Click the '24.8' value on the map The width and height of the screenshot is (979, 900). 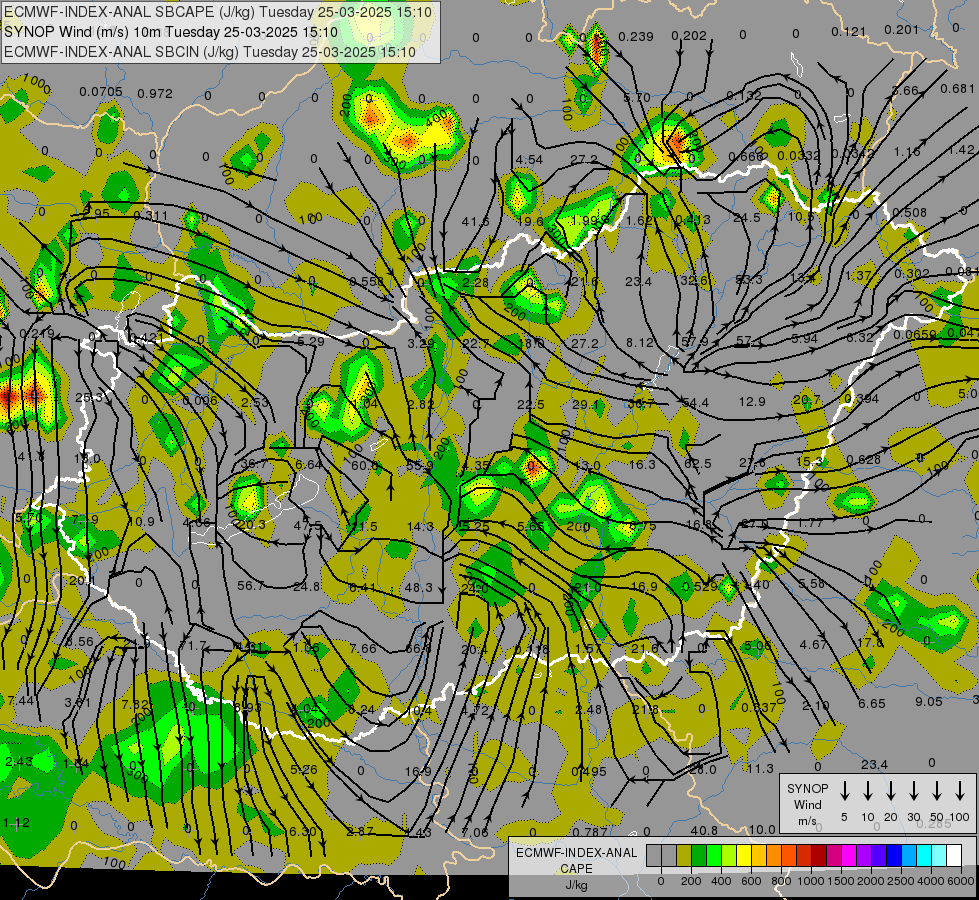coord(307,586)
